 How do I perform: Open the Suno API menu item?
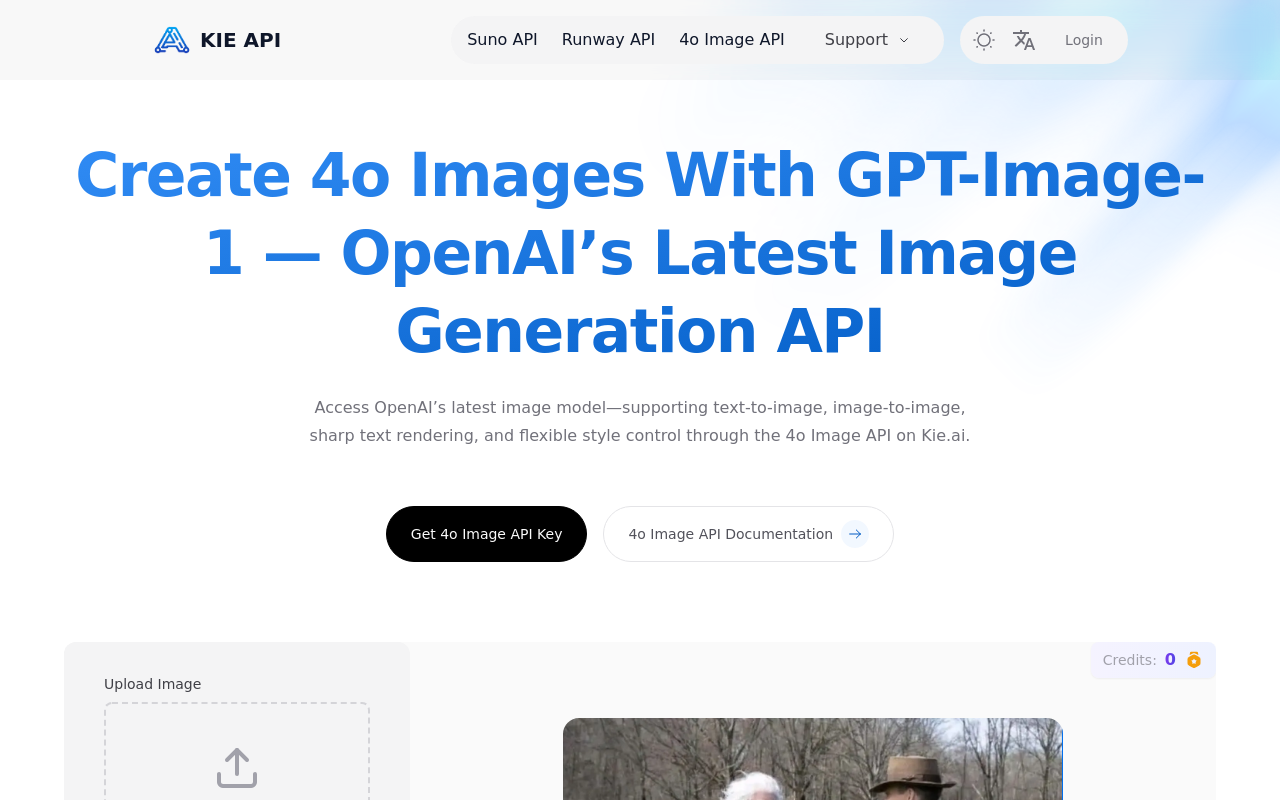(x=502, y=40)
